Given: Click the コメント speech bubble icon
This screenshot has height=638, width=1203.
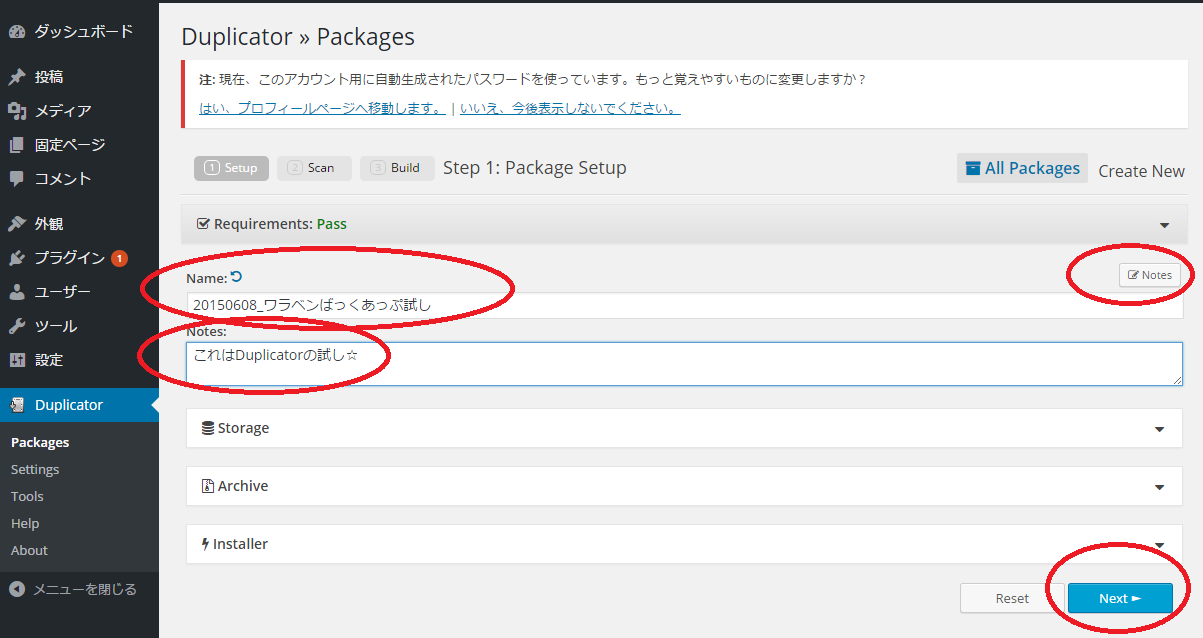Looking at the screenshot, I should click(x=17, y=179).
